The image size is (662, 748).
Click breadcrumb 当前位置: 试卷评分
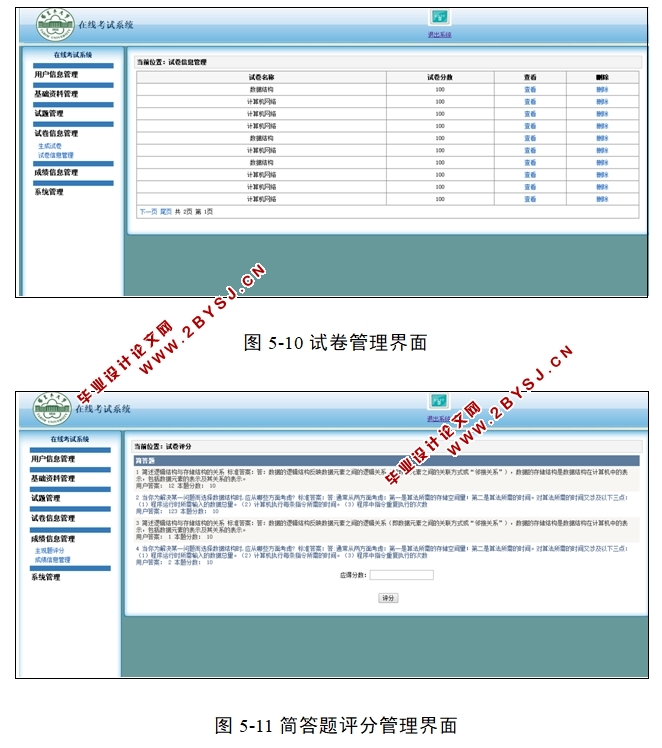tap(163, 447)
